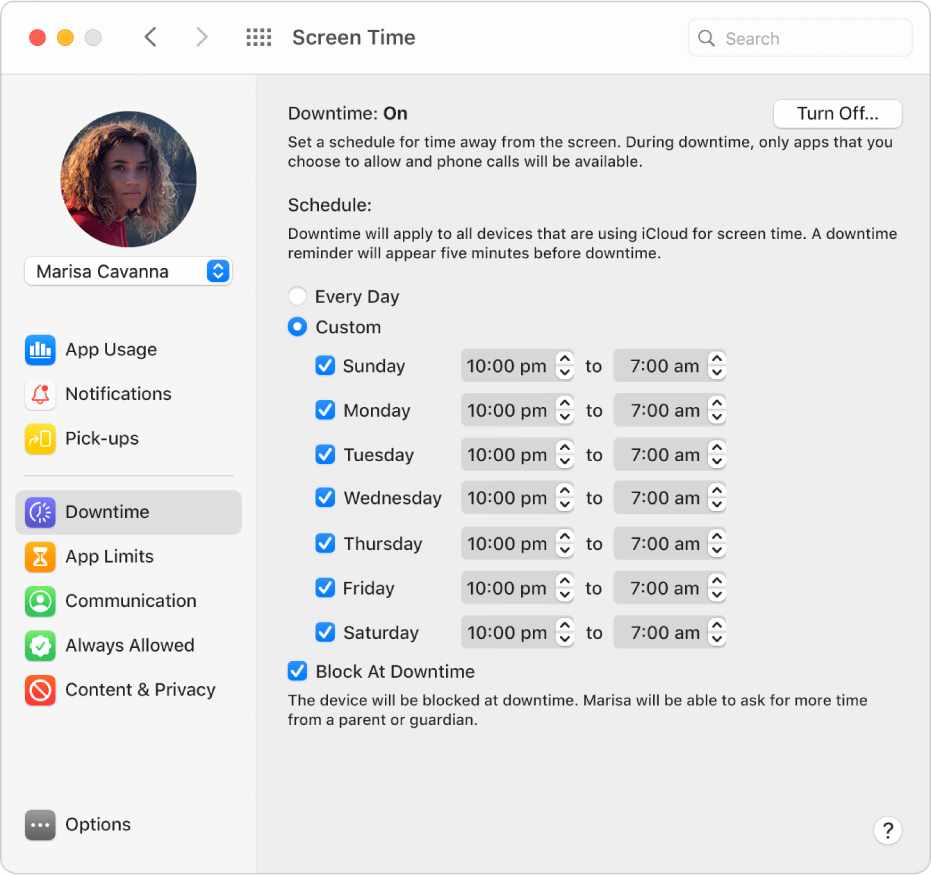Select Downtime in the sidebar
Image resolution: width=931 pixels, height=875 pixels.
click(x=128, y=512)
